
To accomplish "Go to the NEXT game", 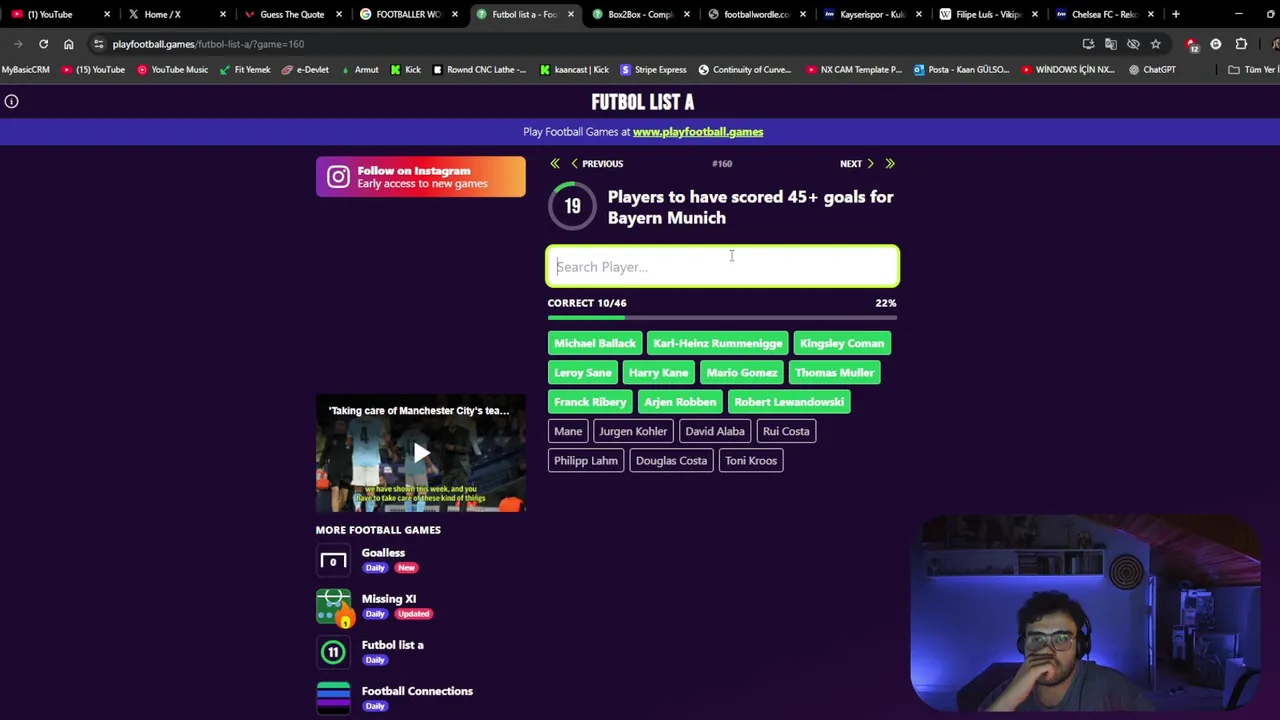I will 857,164.
